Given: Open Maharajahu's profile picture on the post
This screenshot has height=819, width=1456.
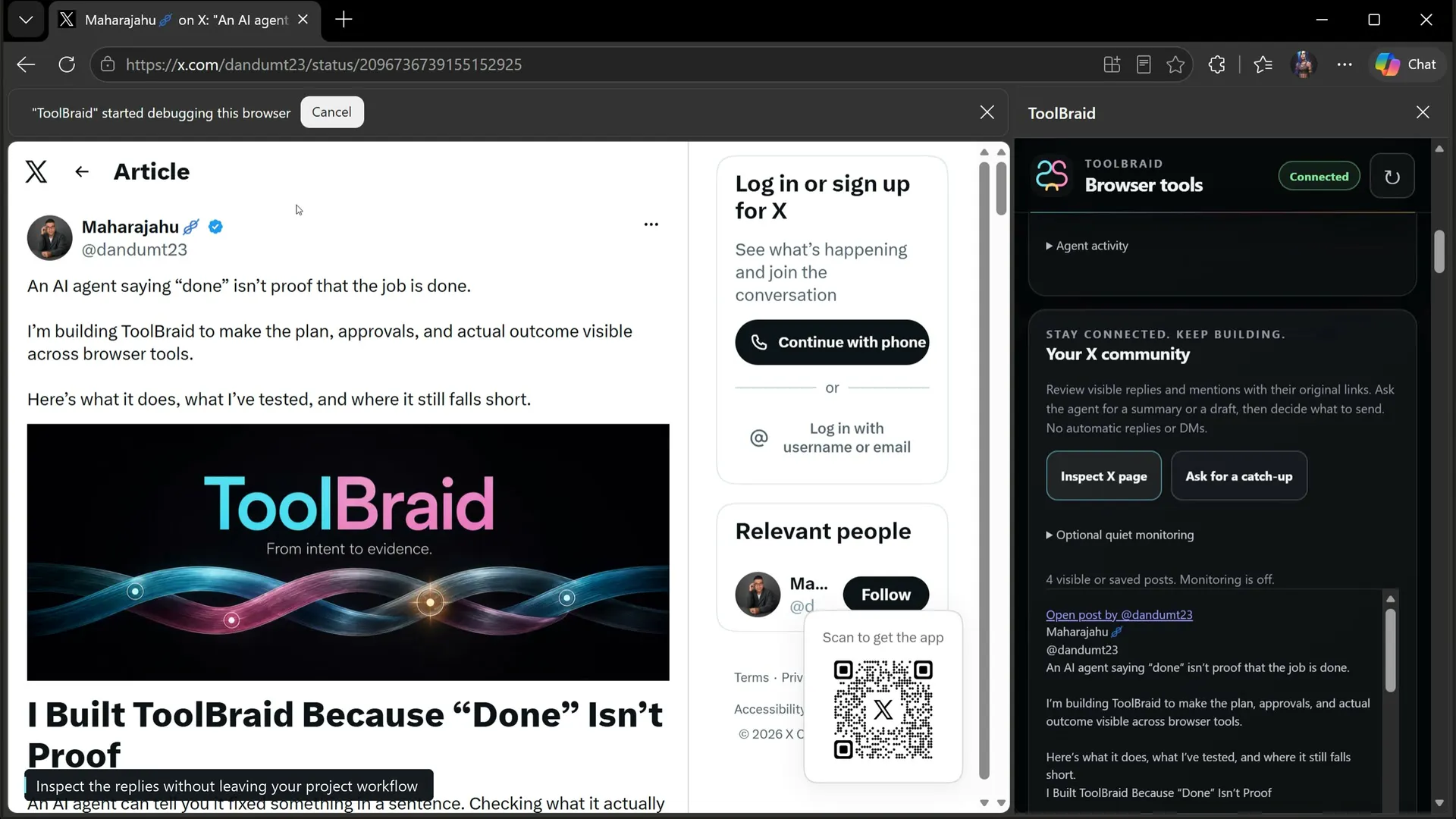Looking at the screenshot, I should [x=50, y=237].
